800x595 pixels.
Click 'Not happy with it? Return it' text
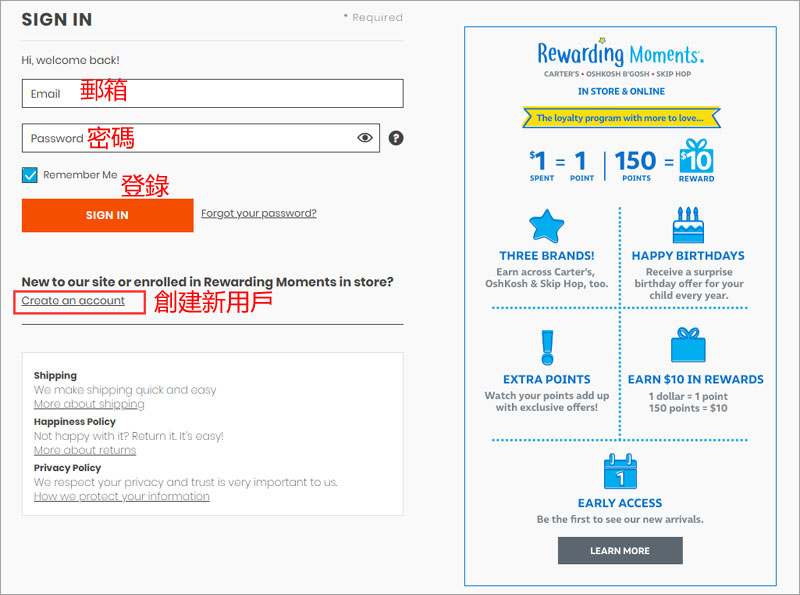click(x=129, y=436)
